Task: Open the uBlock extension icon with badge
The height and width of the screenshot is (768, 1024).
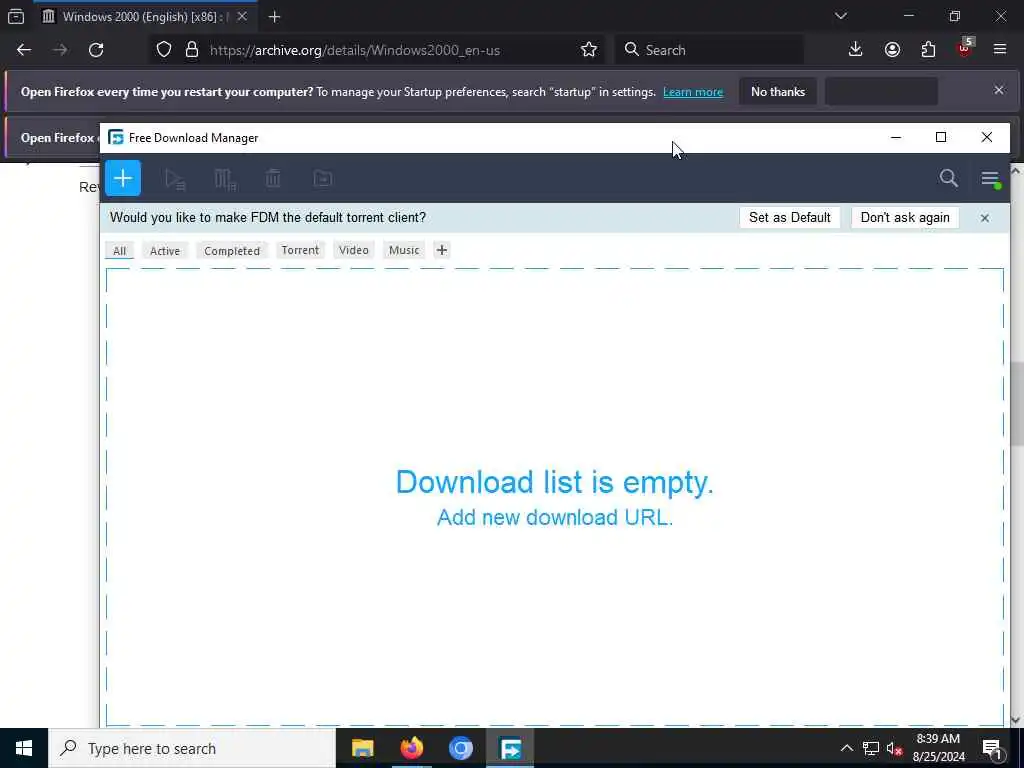Action: pyautogui.click(x=965, y=48)
